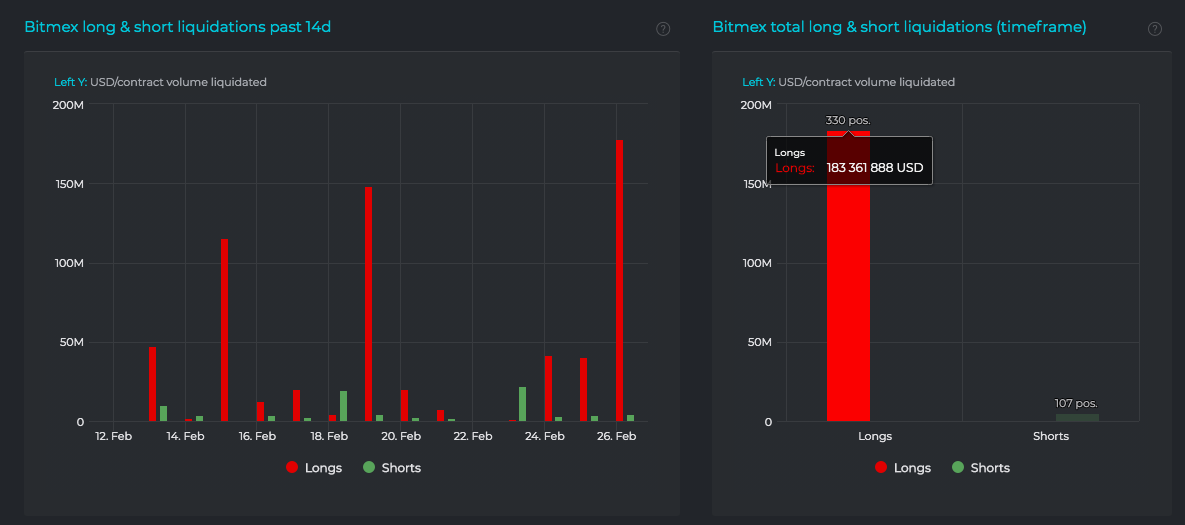Click the '18. Feb' x-axis label

pos(329,437)
